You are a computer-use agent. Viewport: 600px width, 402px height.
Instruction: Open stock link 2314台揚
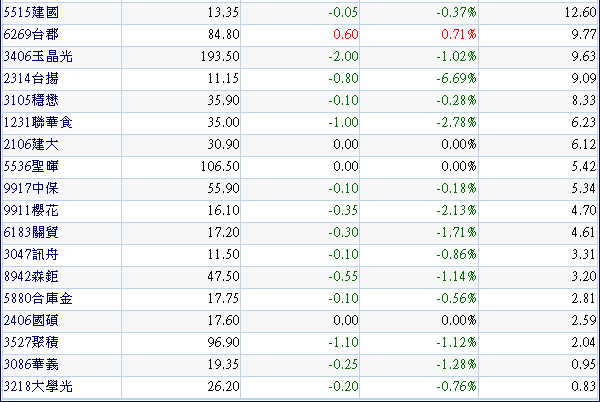tap(31, 79)
